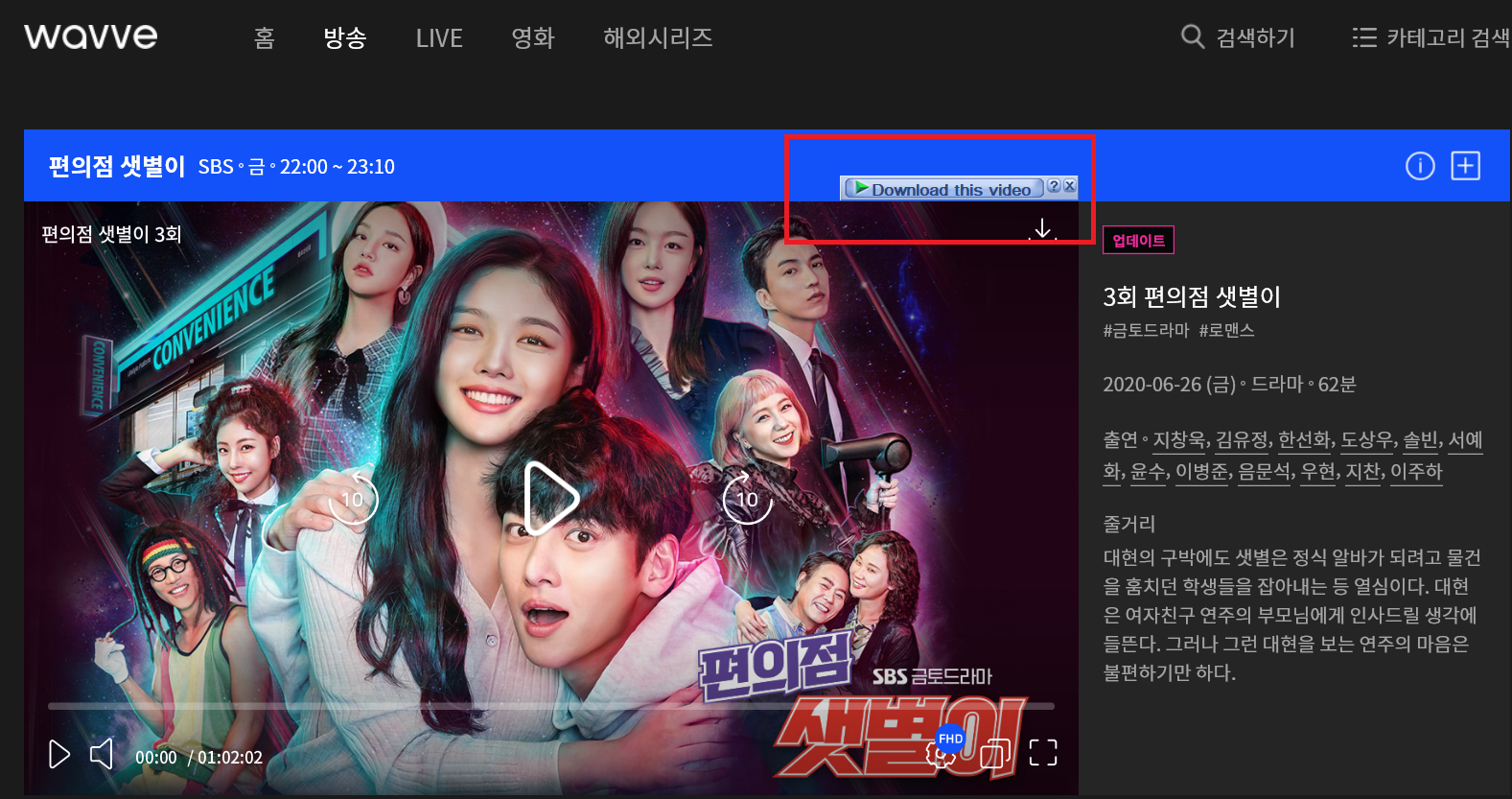Viewport: 1512px width, 799px height.
Task: Open the wavve home via the logo
Action: [91, 36]
